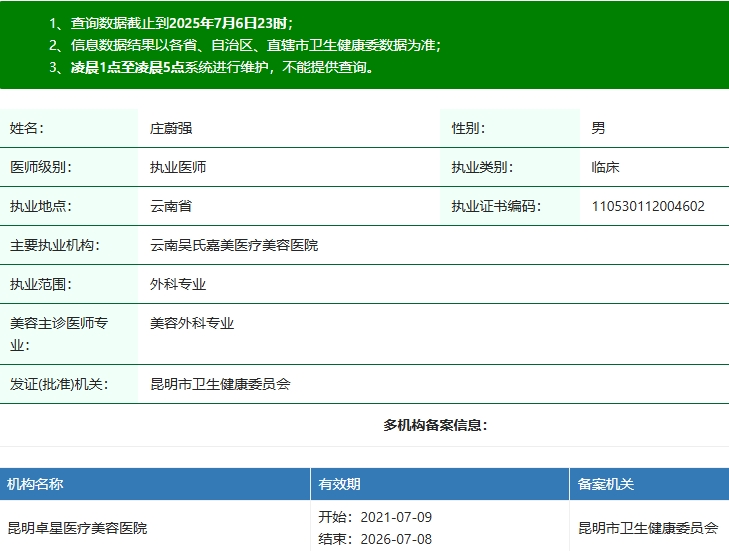Click the 医师级别 label
The image size is (729, 551).
coord(41,167)
